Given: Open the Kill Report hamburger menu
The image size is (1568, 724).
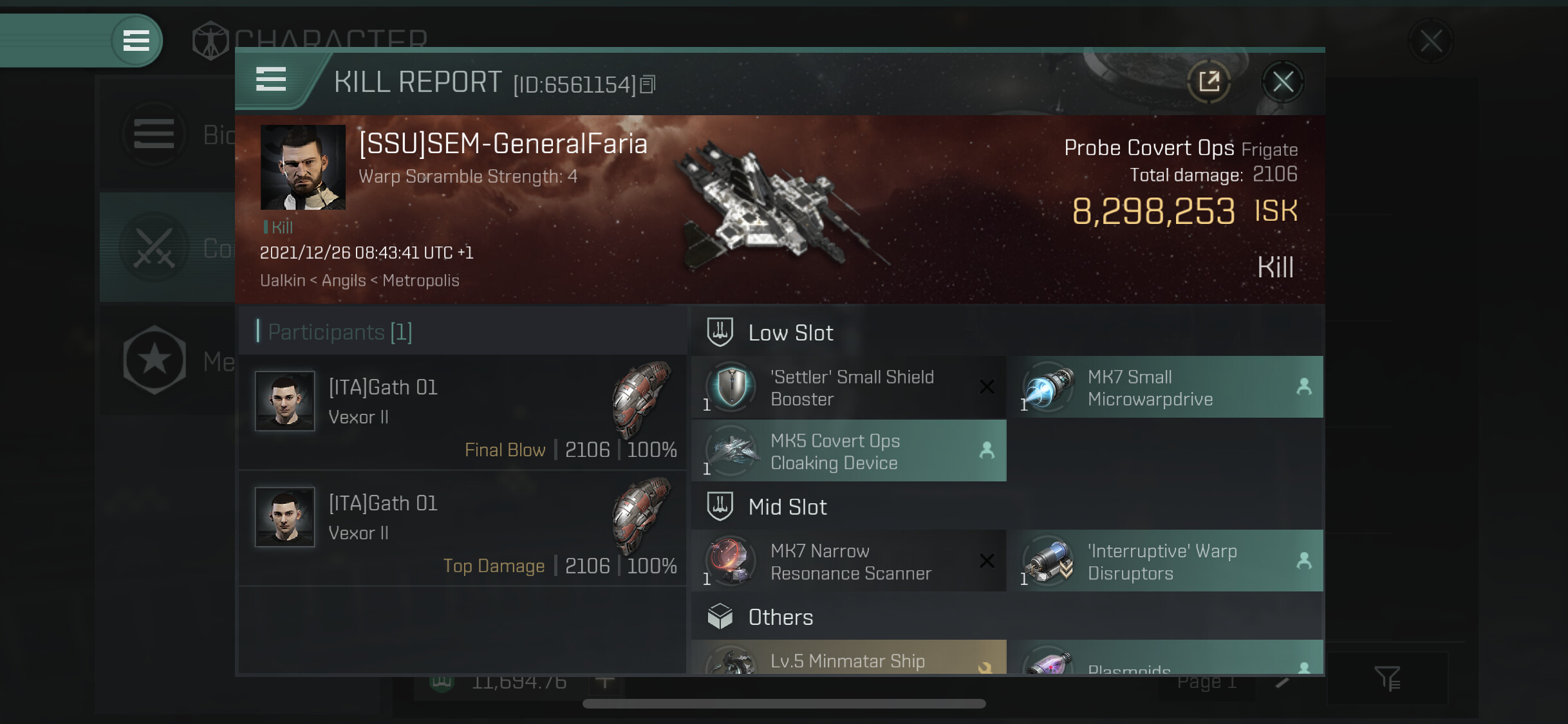Looking at the screenshot, I should [x=271, y=79].
